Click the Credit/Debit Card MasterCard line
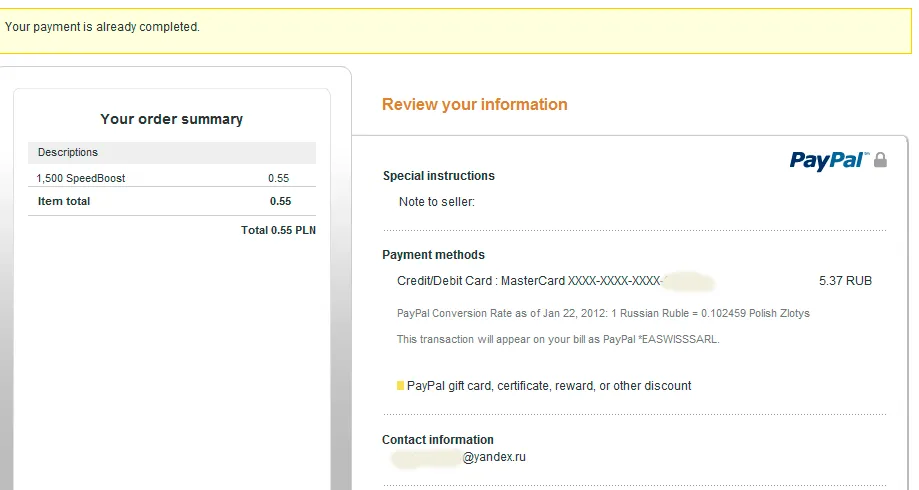The height and width of the screenshot is (490, 919). pyautogui.click(x=556, y=281)
